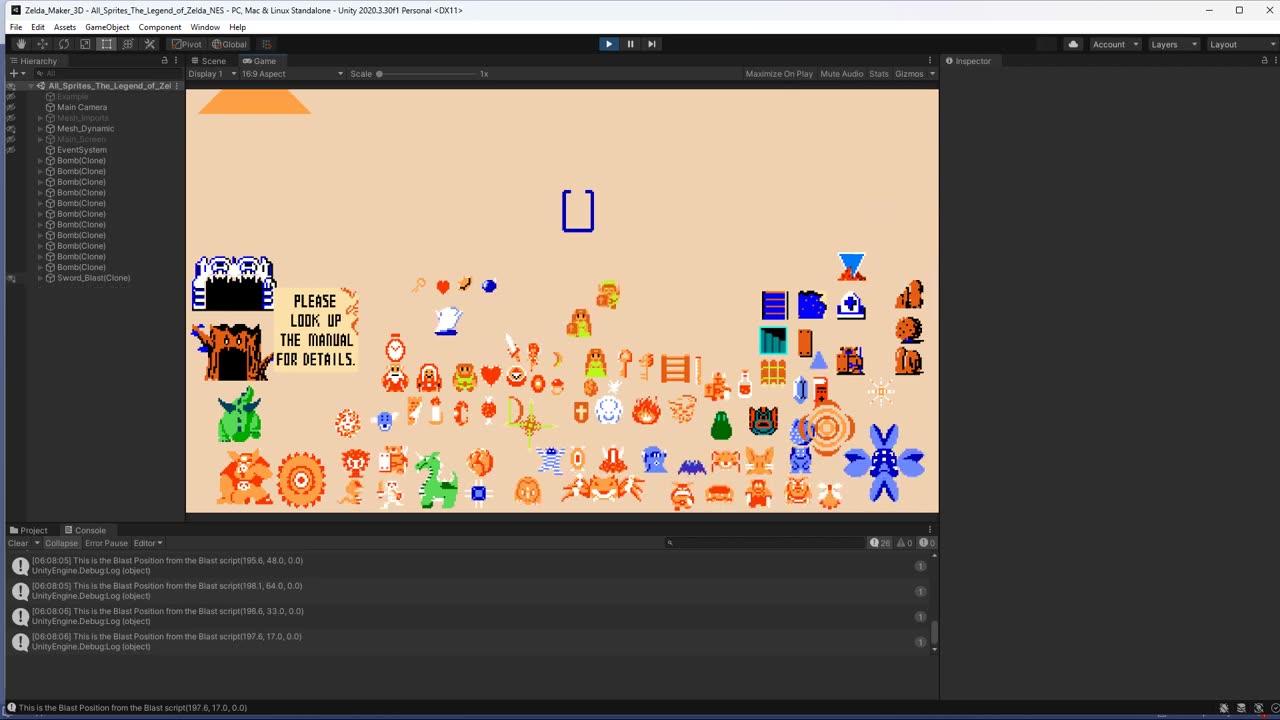Open the Gizmos dropdown
Viewport: 1280px width, 720px height.
pyautogui.click(x=915, y=74)
